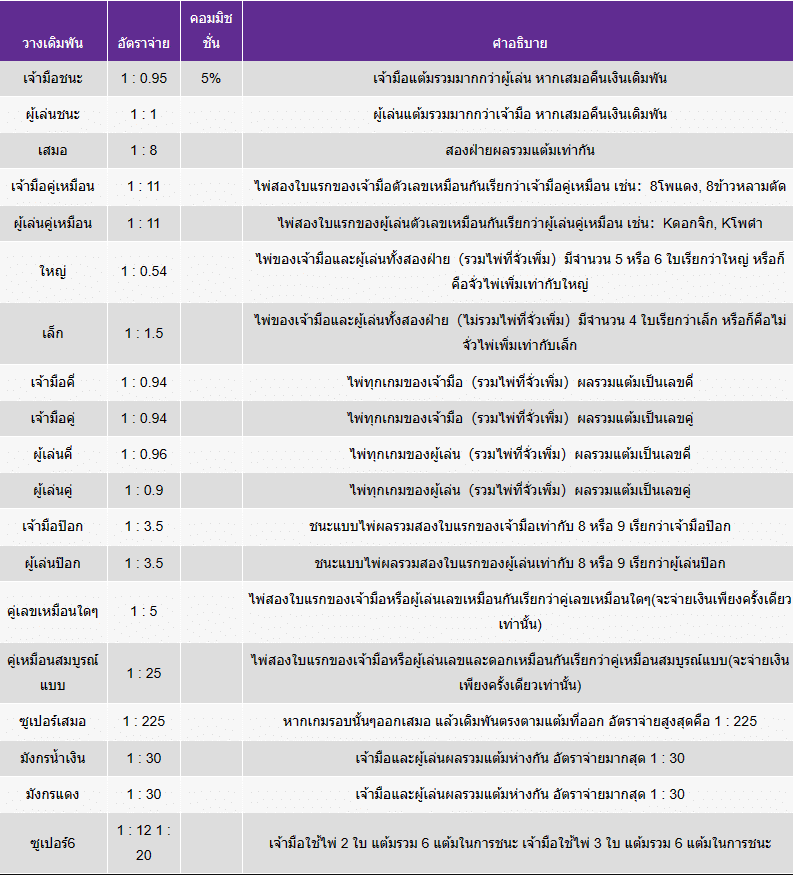
Task: Select the 'เล็ก' bet name cell
Action: (x=53, y=333)
